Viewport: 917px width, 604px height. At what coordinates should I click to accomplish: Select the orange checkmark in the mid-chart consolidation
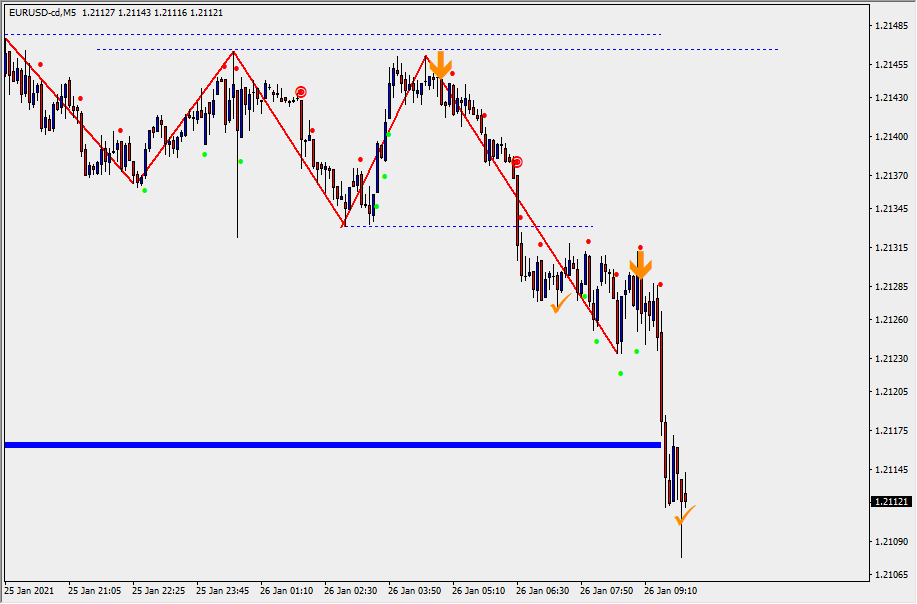click(x=560, y=302)
